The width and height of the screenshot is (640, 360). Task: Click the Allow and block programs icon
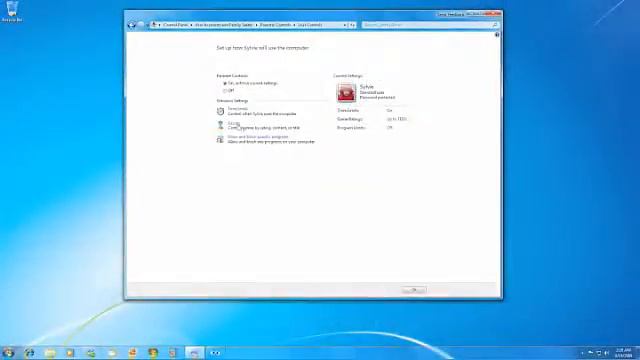click(220, 139)
